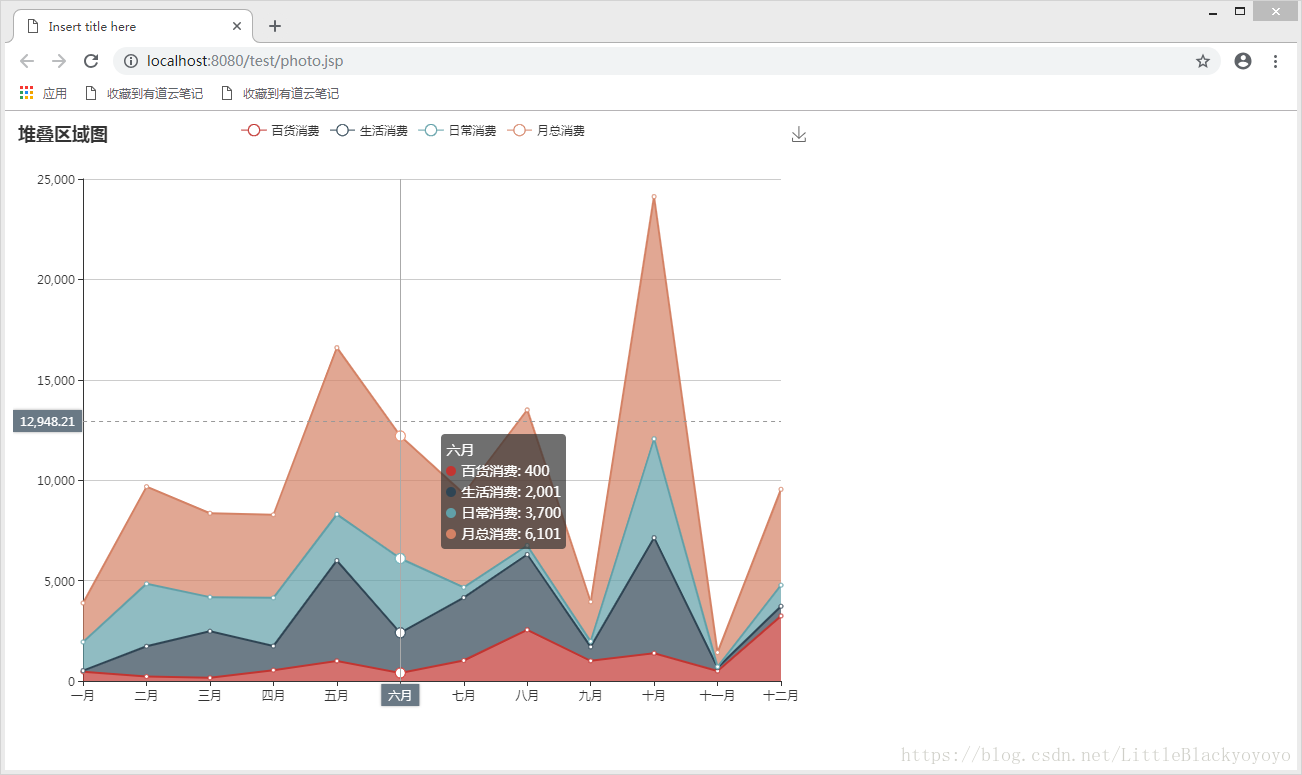Image resolution: width=1302 pixels, height=775 pixels.
Task: Open first 收藏到有道云笔记 bookmark
Action: click(x=144, y=93)
